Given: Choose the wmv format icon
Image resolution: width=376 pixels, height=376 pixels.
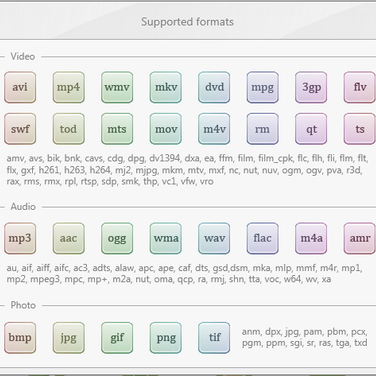Looking at the screenshot, I should [117, 87].
